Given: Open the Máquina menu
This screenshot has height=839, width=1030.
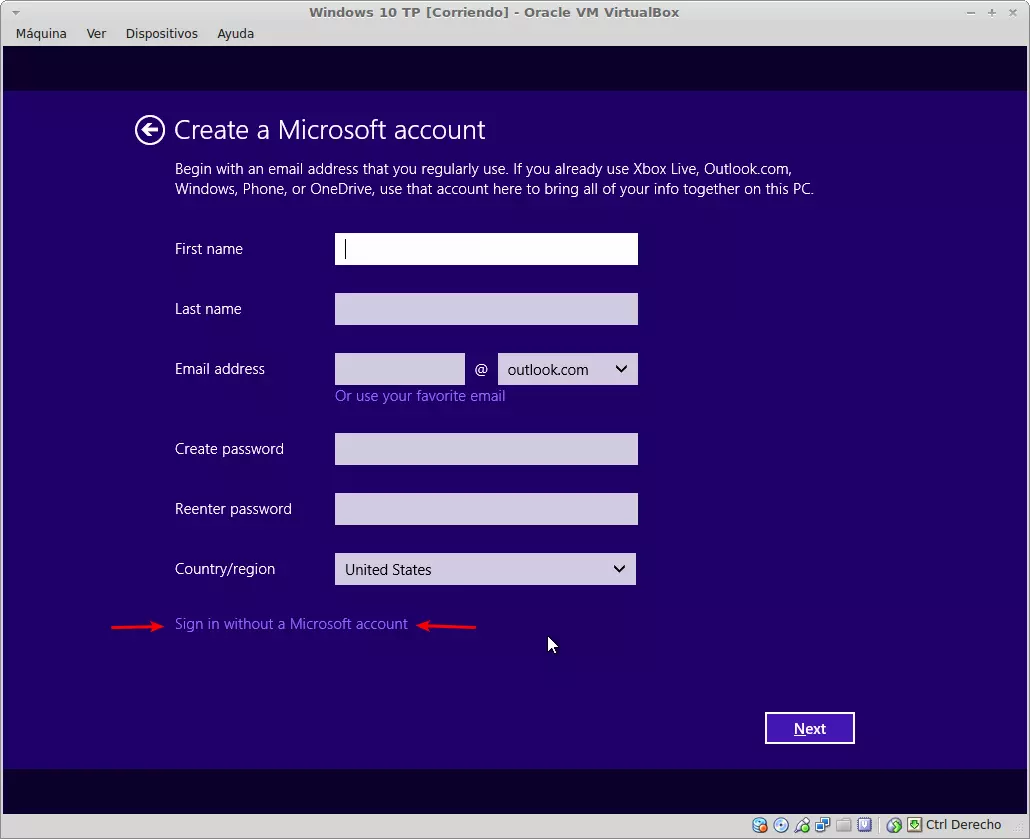Looking at the screenshot, I should [41, 33].
